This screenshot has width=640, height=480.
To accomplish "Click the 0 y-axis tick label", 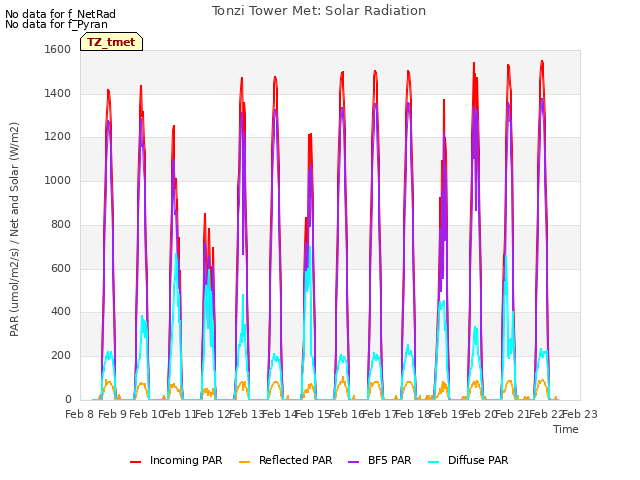I will 68,400.
